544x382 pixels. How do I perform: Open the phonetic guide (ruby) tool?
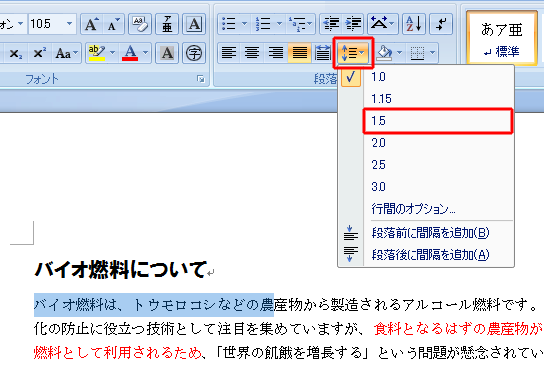pos(167,24)
